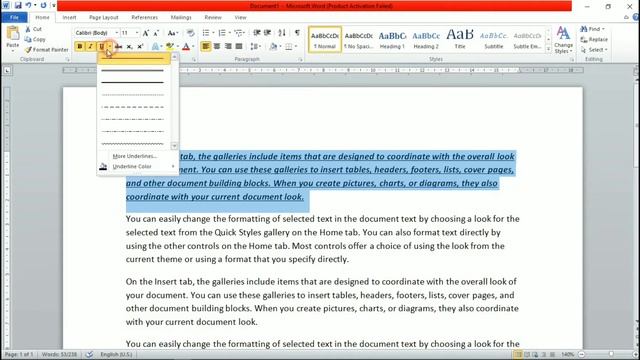640x360 pixels.
Task: Open the Shading paint bucket color
Action: [x=273, y=47]
